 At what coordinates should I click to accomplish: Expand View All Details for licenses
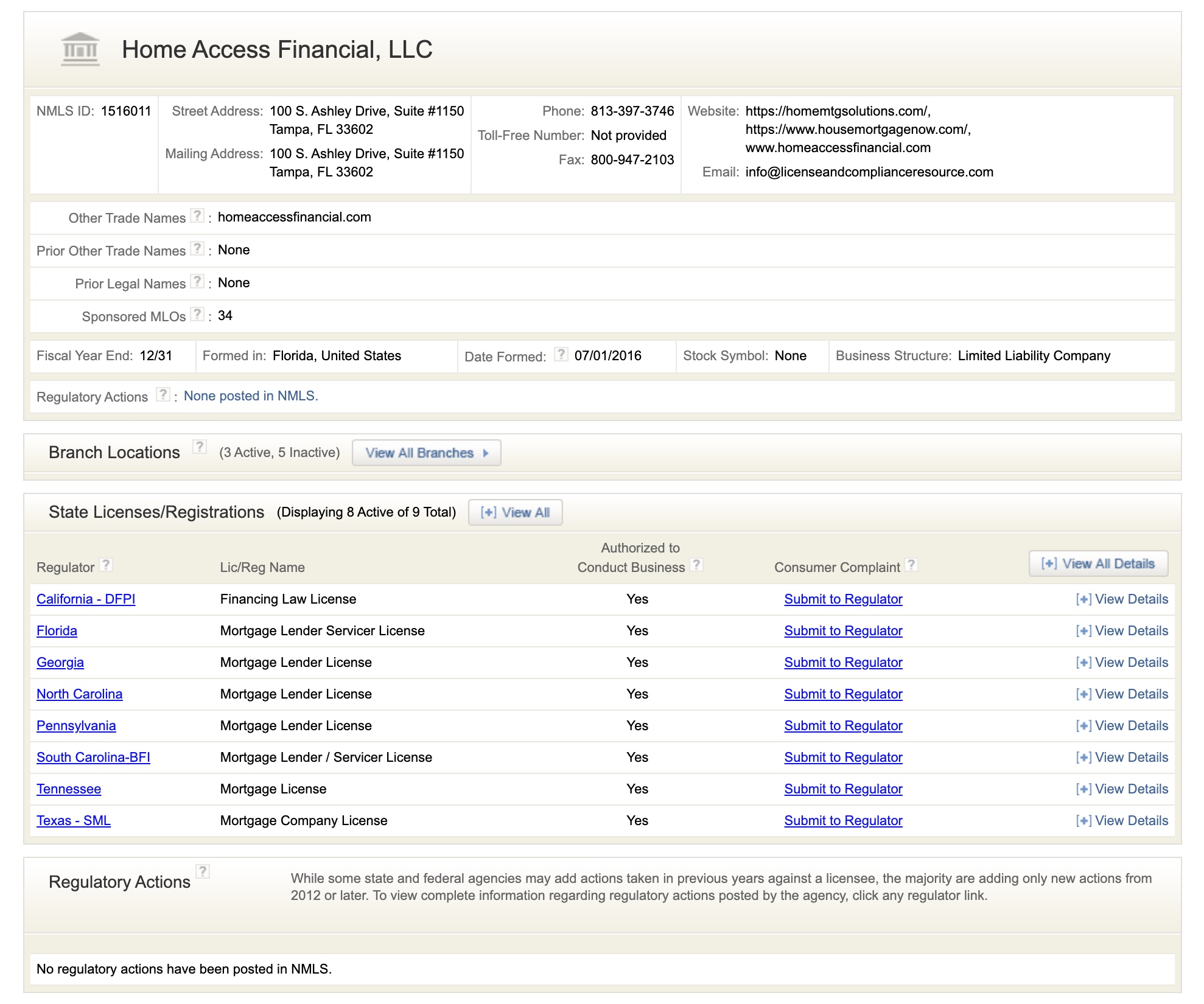(1097, 563)
